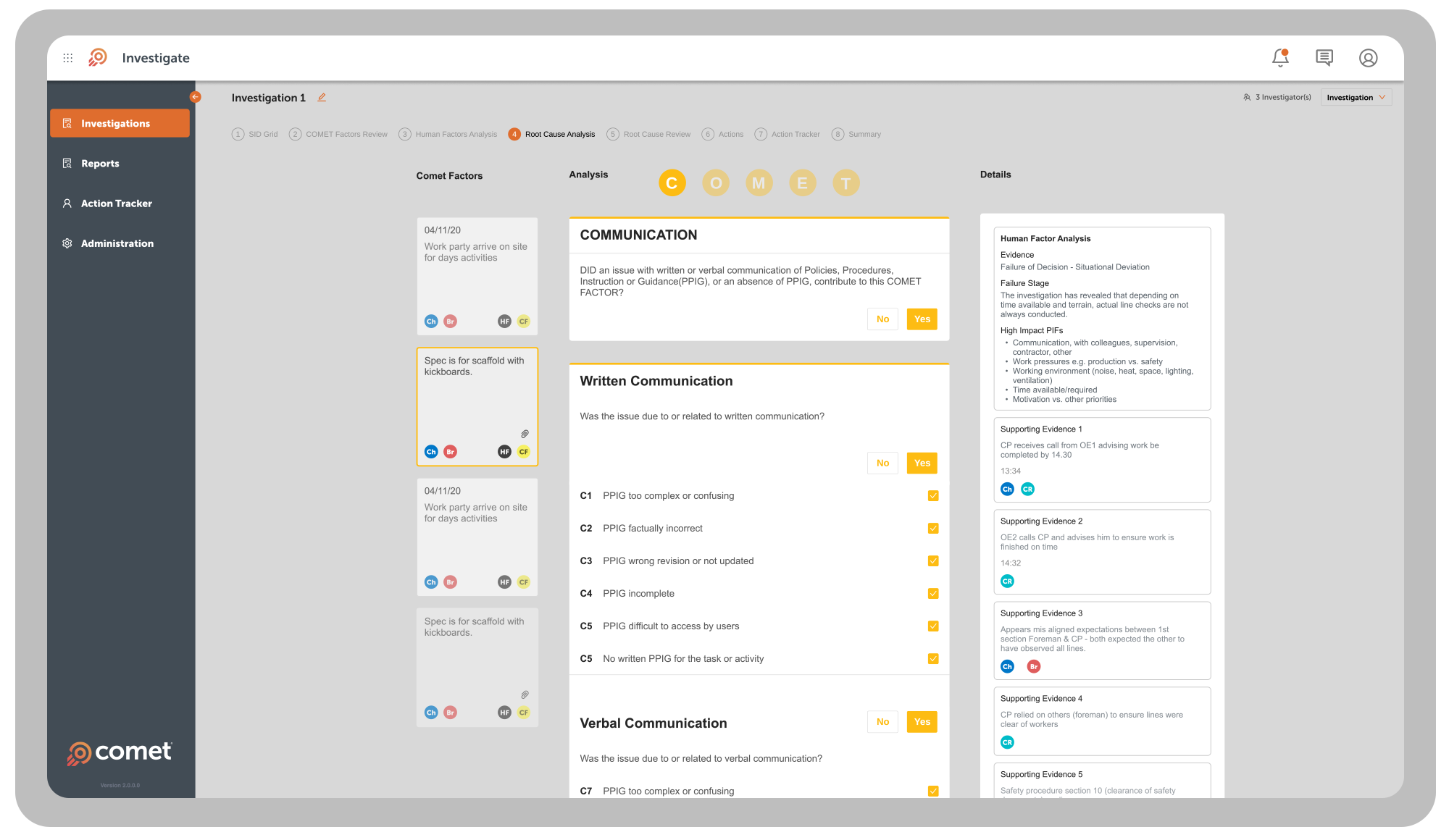Screen dimensions: 1449x840
Task: Click Yes under Verbal Communication
Action: tap(922, 722)
